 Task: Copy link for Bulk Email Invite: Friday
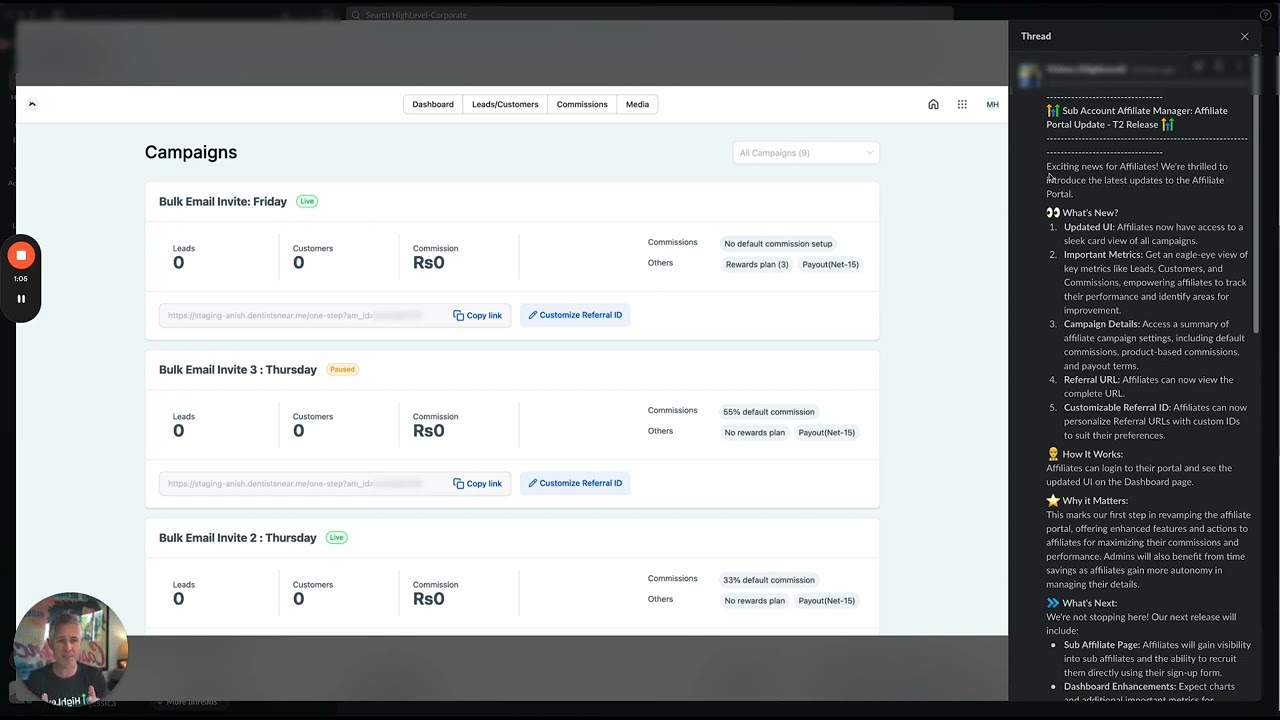(x=478, y=315)
